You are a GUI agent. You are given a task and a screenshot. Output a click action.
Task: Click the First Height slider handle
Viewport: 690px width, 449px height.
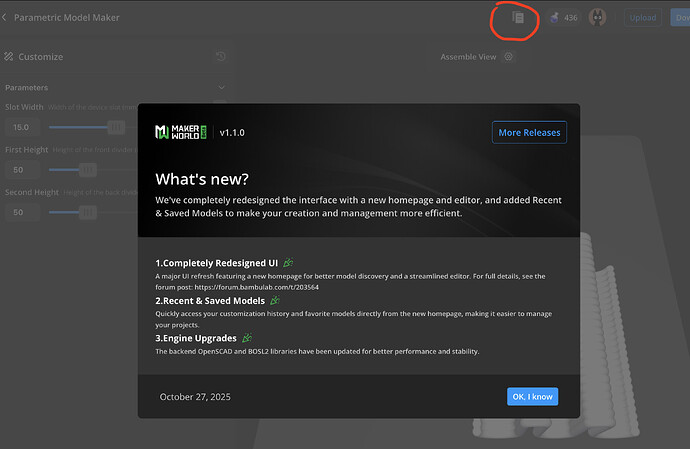tap(88, 170)
